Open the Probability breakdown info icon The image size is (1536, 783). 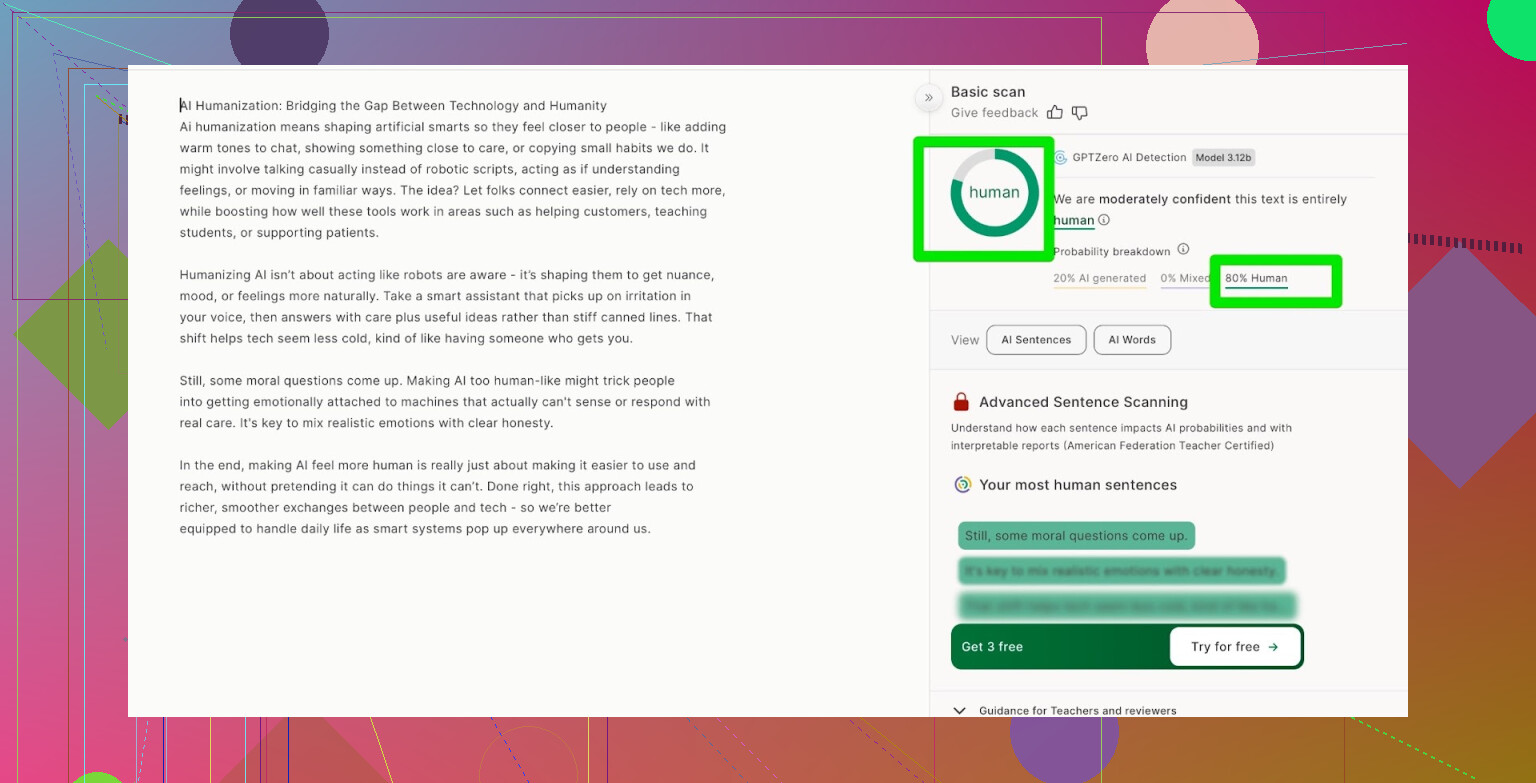[1183, 250]
